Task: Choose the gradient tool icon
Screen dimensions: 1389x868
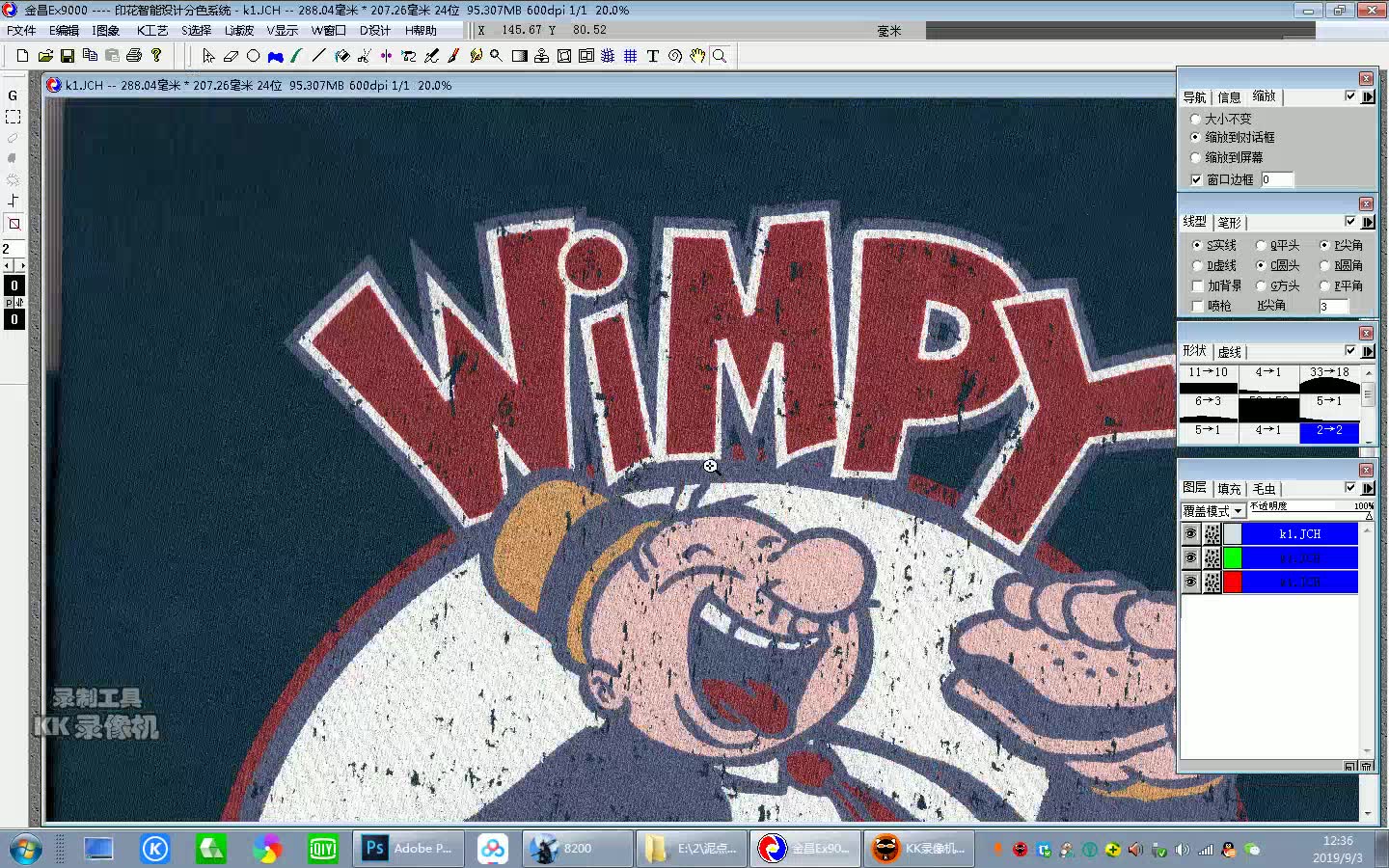Action: [x=520, y=56]
